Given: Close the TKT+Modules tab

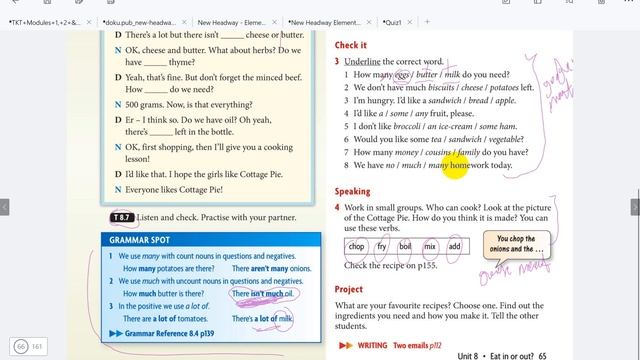Looking at the screenshot, I should pyautogui.click(x=89, y=22).
